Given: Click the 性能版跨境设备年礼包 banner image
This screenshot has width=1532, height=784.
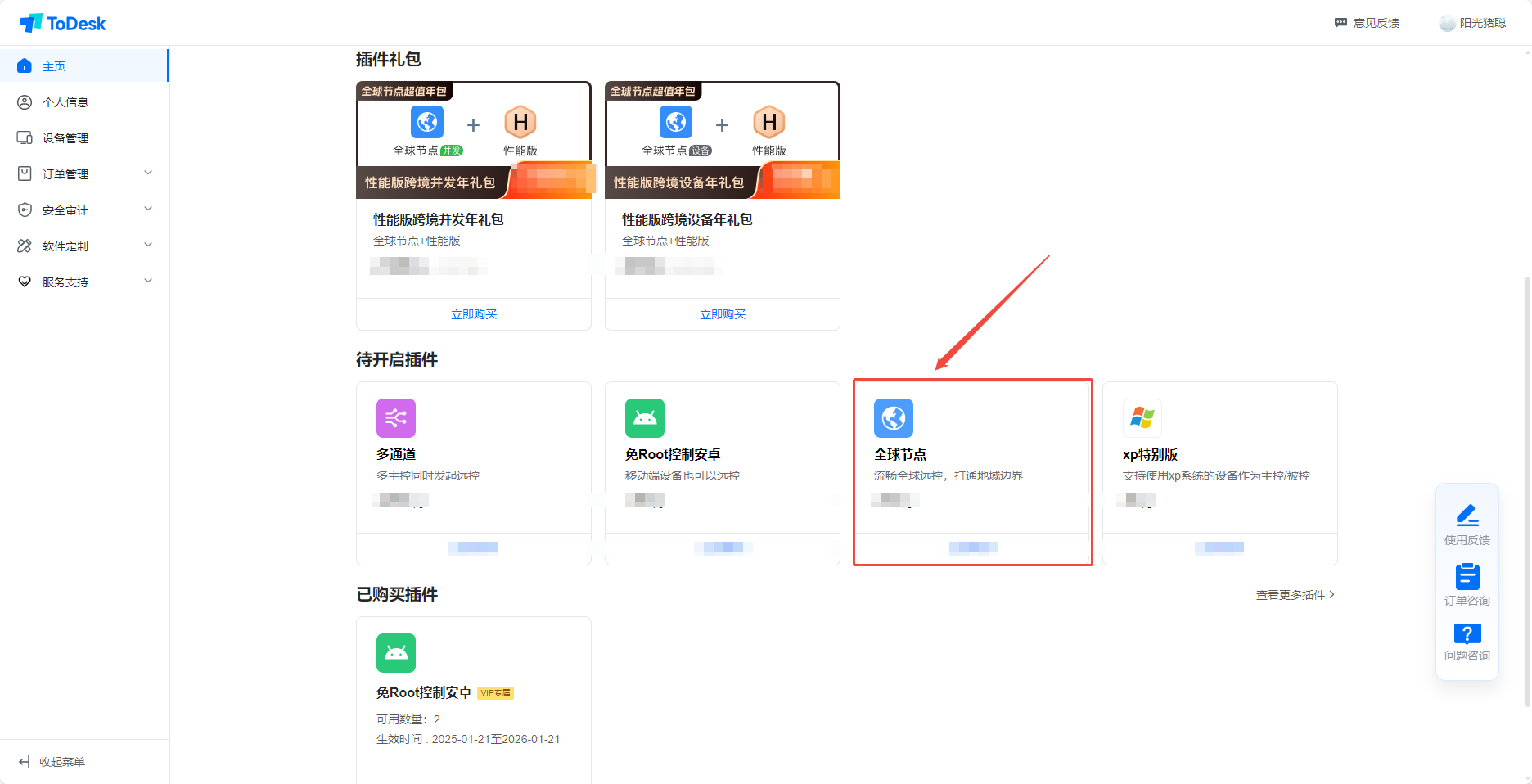Looking at the screenshot, I should (x=723, y=140).
